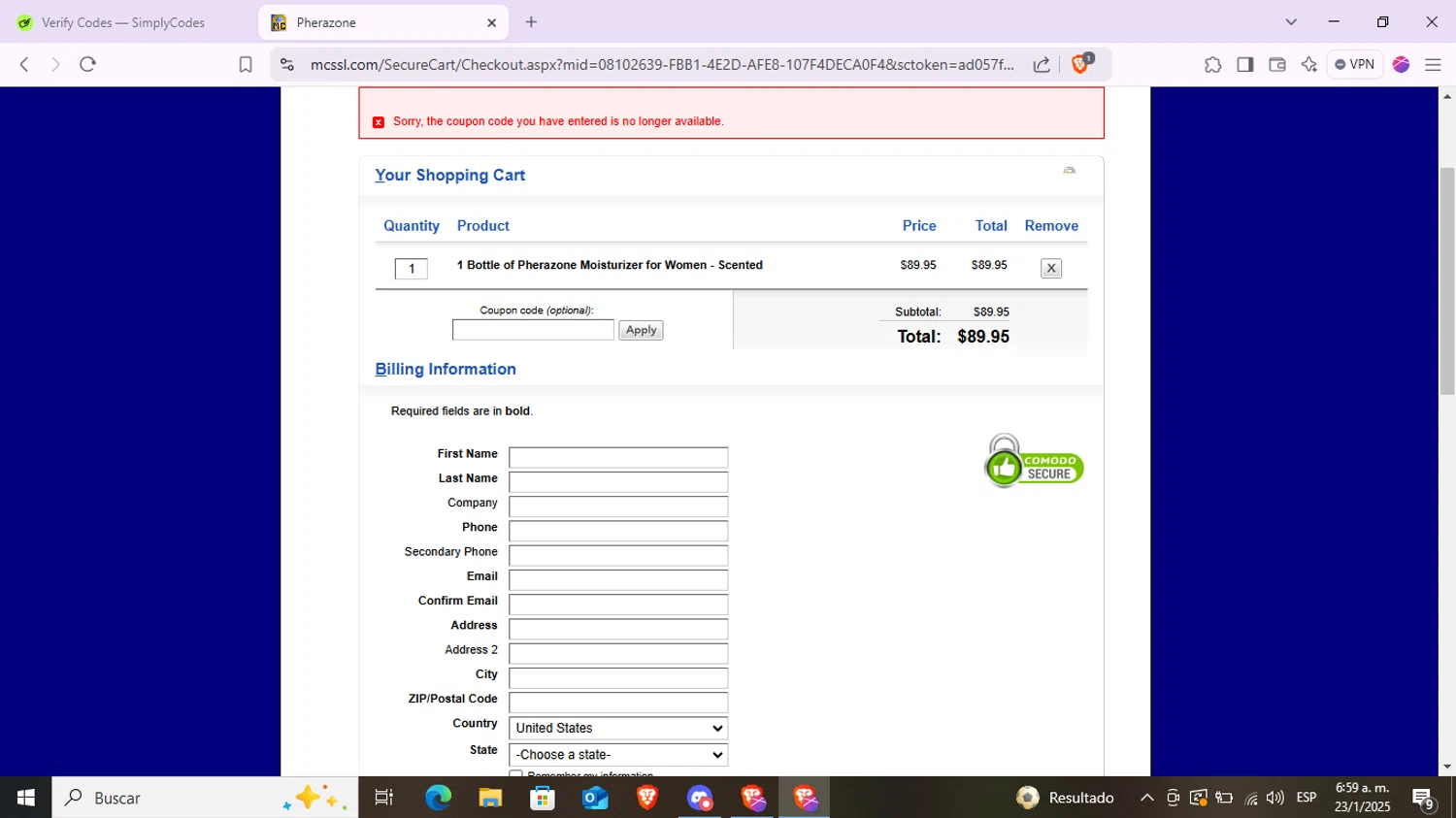Go back using the browser back arrow
Viewport: 1456px width, 818px height.
[24, 64]
